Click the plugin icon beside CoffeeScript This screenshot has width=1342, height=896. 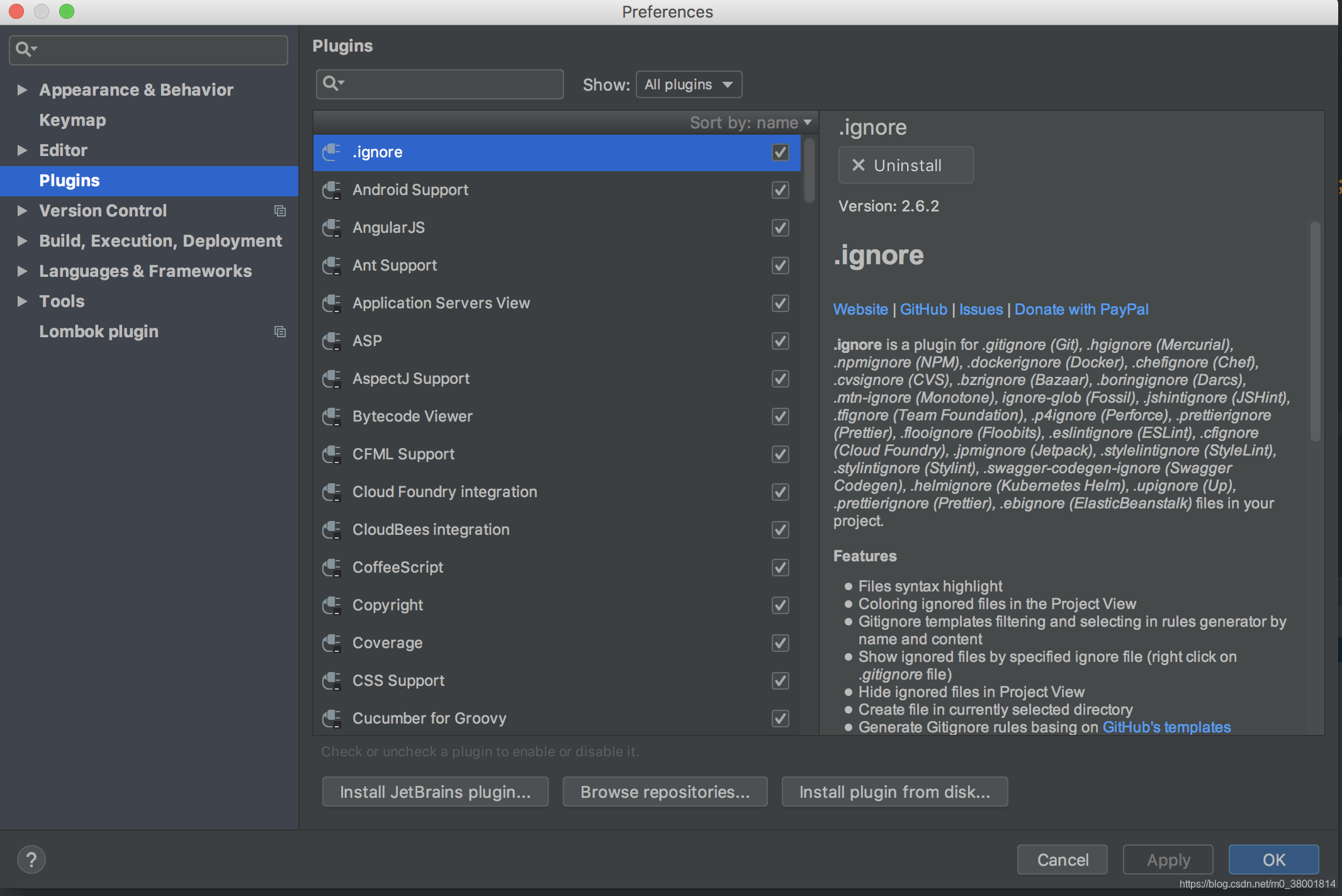(332, 568)
